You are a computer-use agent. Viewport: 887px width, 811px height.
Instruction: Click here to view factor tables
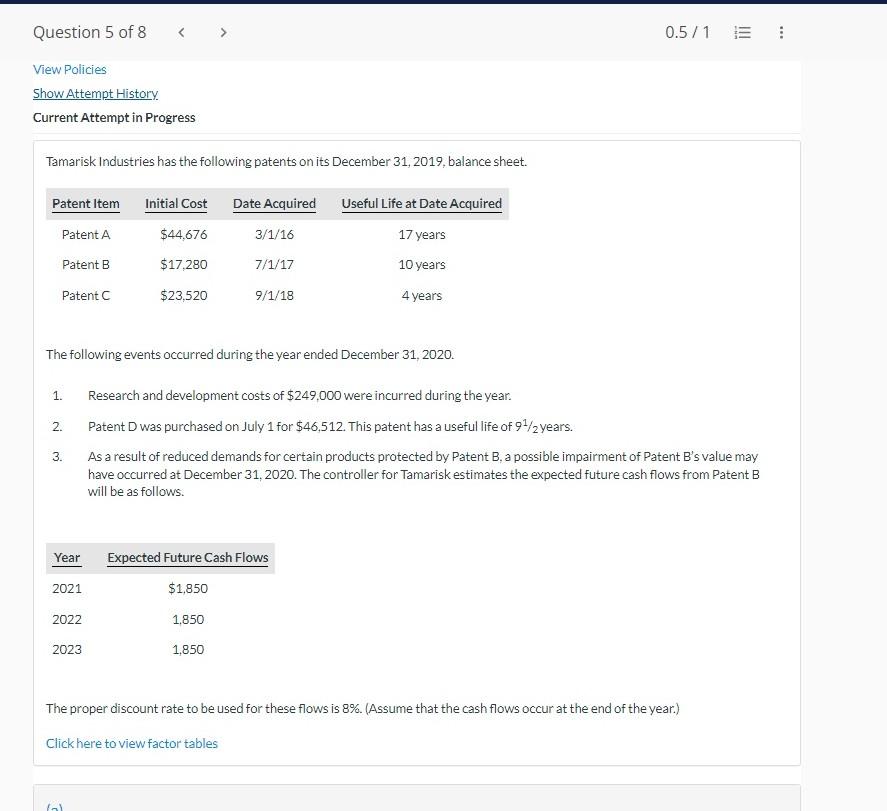(131, 743)
